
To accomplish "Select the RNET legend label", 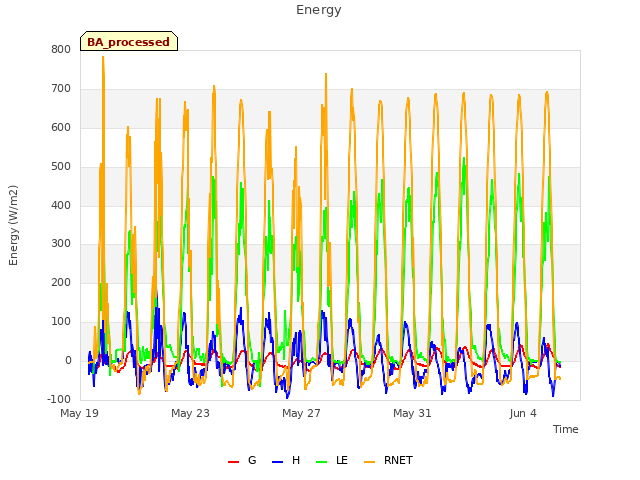I will point(398,460).
